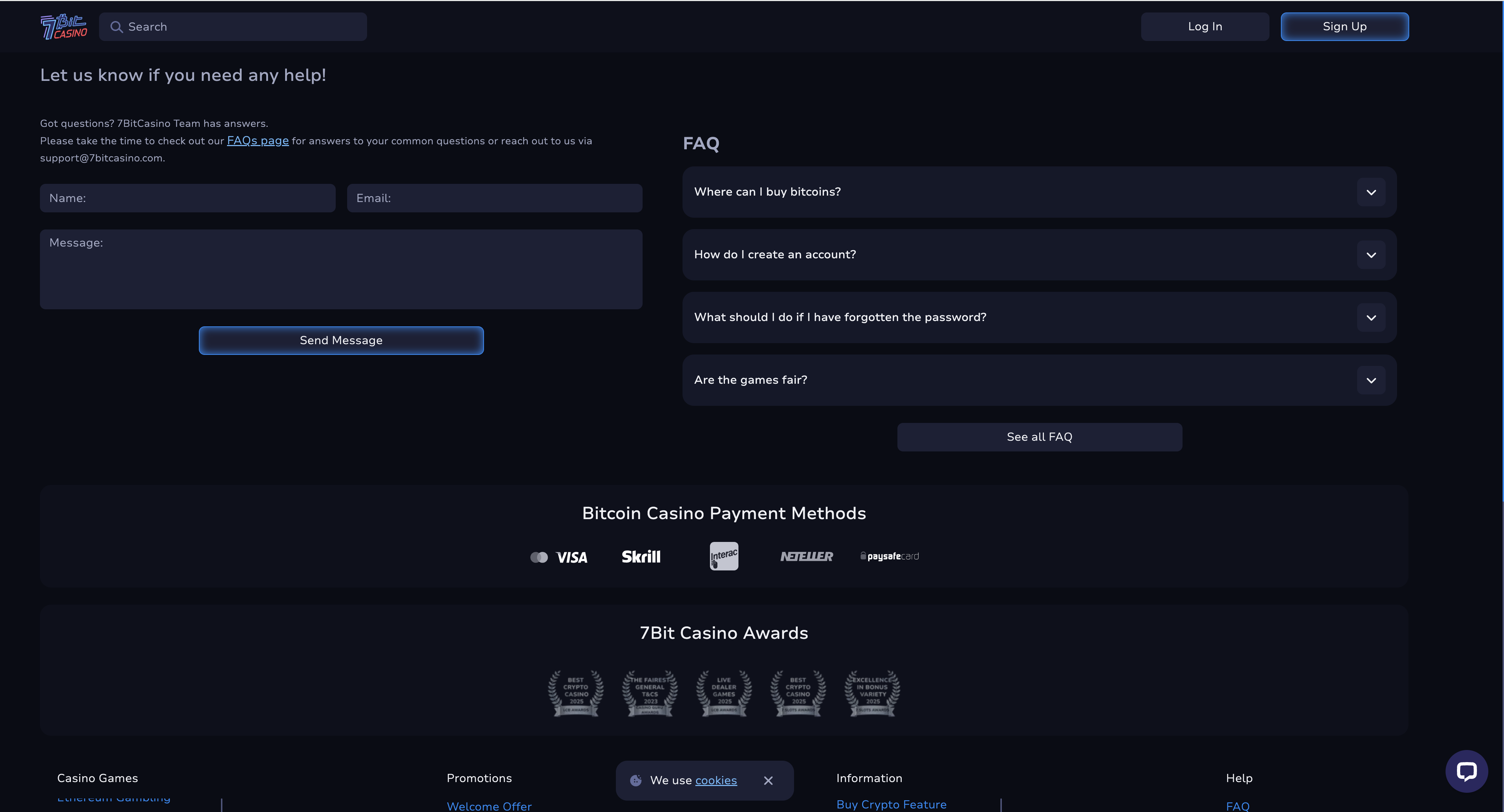Click the 'FAQ' section heading
The image size is (1504, 812).
click(x=701, y=144)
